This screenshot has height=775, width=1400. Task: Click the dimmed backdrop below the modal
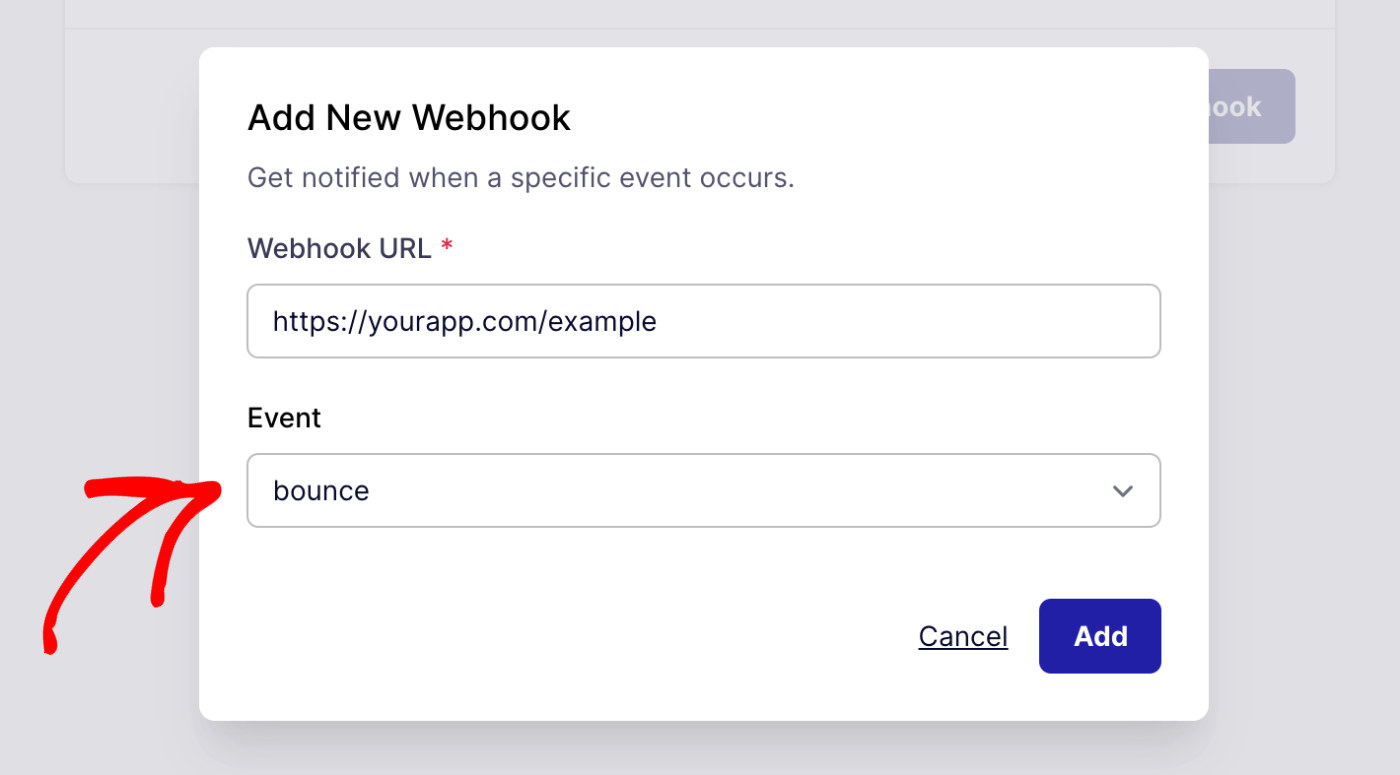click(x=700, y=750)
